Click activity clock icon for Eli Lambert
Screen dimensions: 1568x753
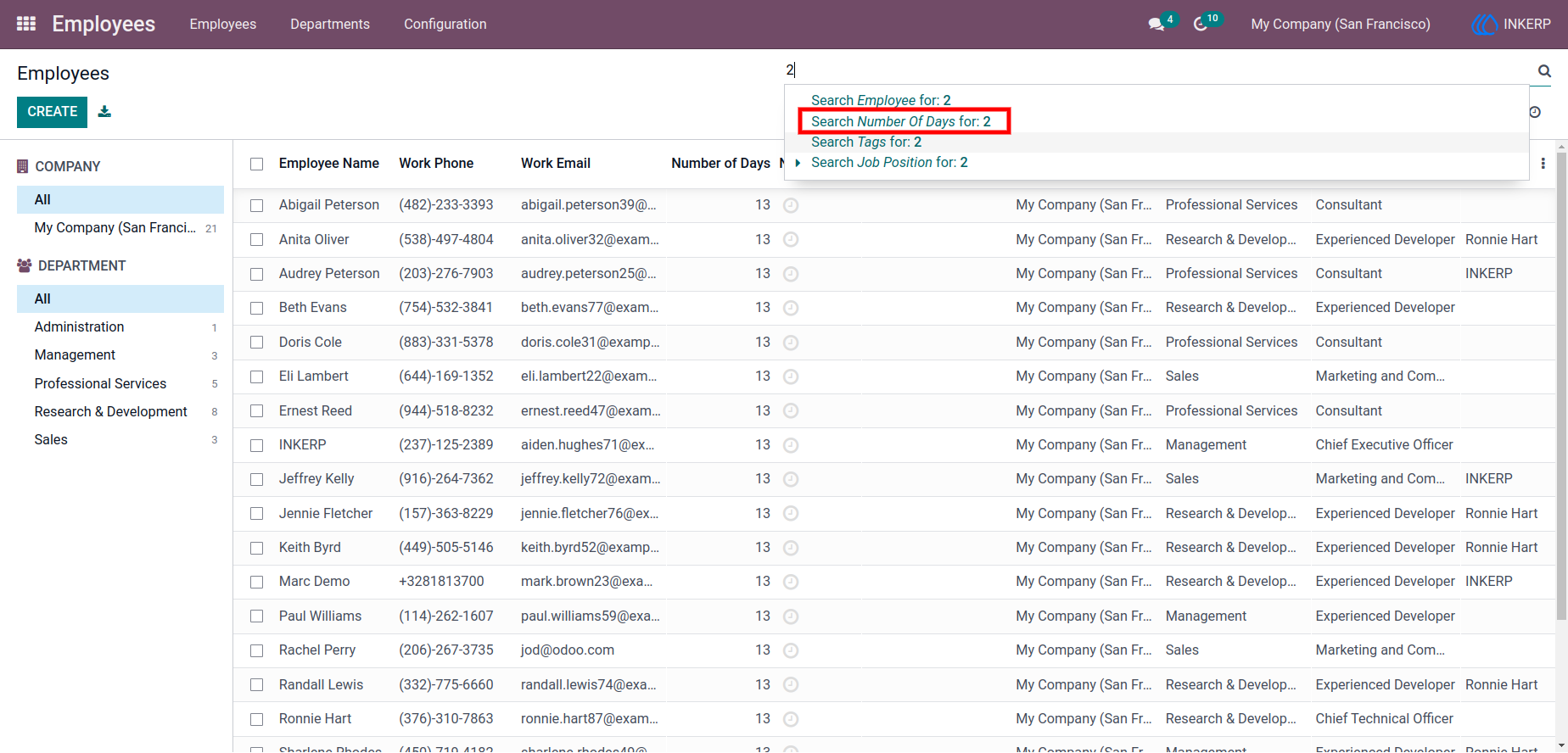point(791,376)
